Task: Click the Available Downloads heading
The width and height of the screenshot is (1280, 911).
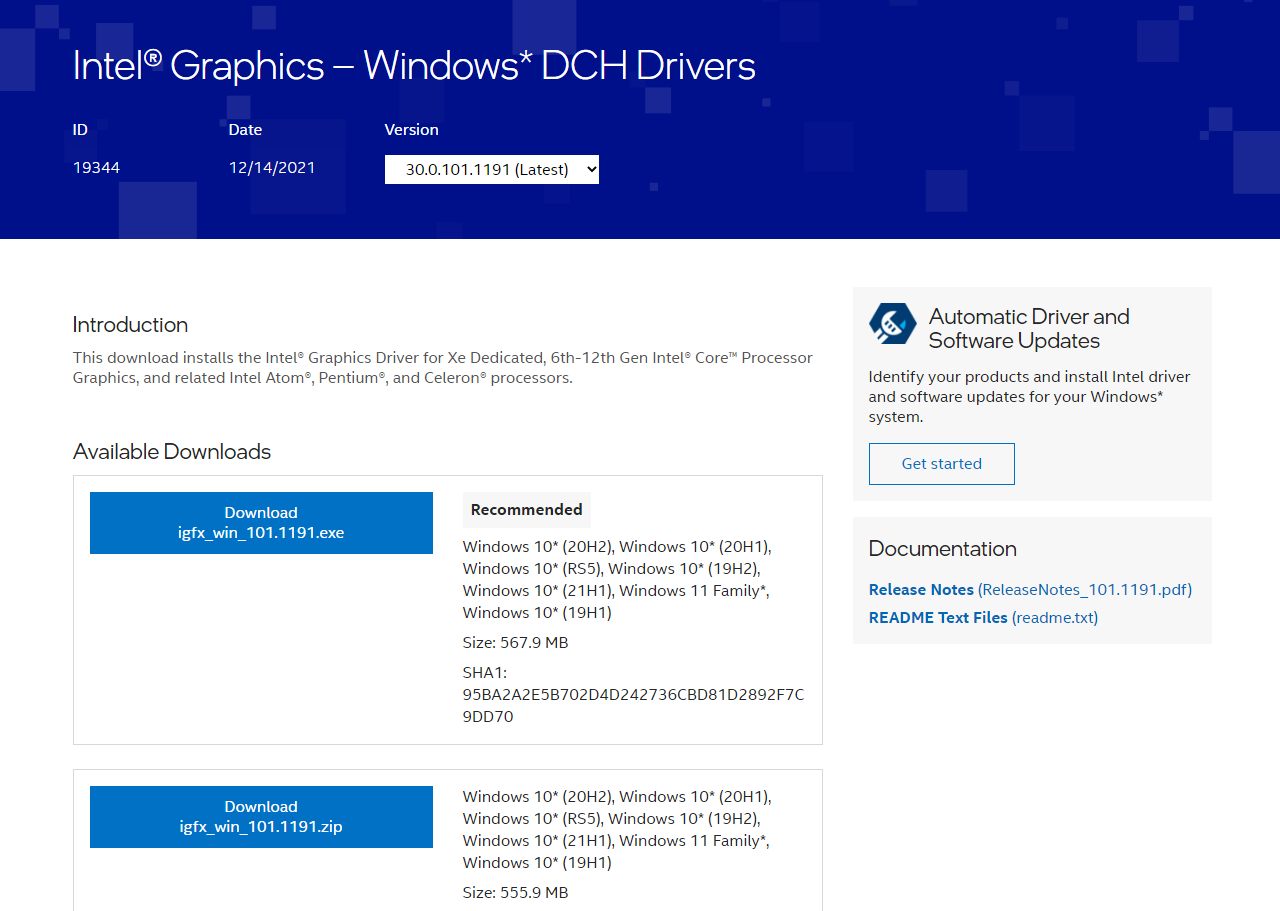Action: (x=172, y=452)
